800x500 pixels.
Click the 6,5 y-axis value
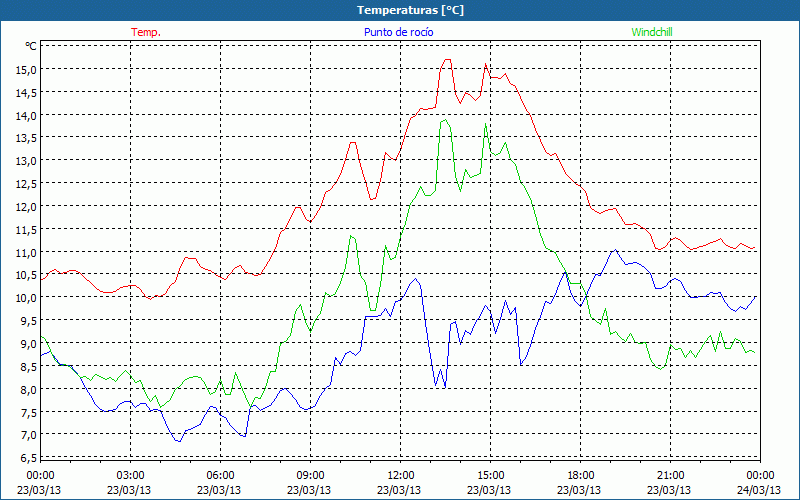coord(29,458)
